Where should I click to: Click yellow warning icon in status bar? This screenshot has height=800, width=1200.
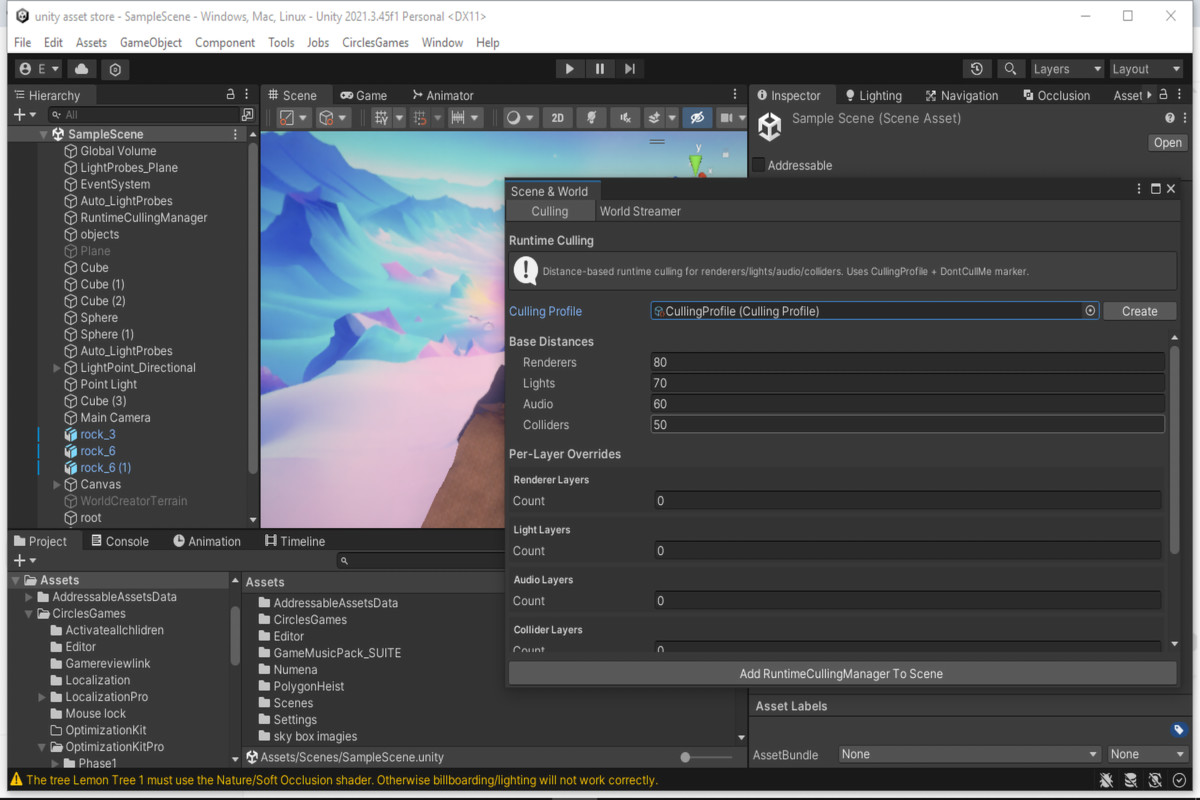(16, 780)
